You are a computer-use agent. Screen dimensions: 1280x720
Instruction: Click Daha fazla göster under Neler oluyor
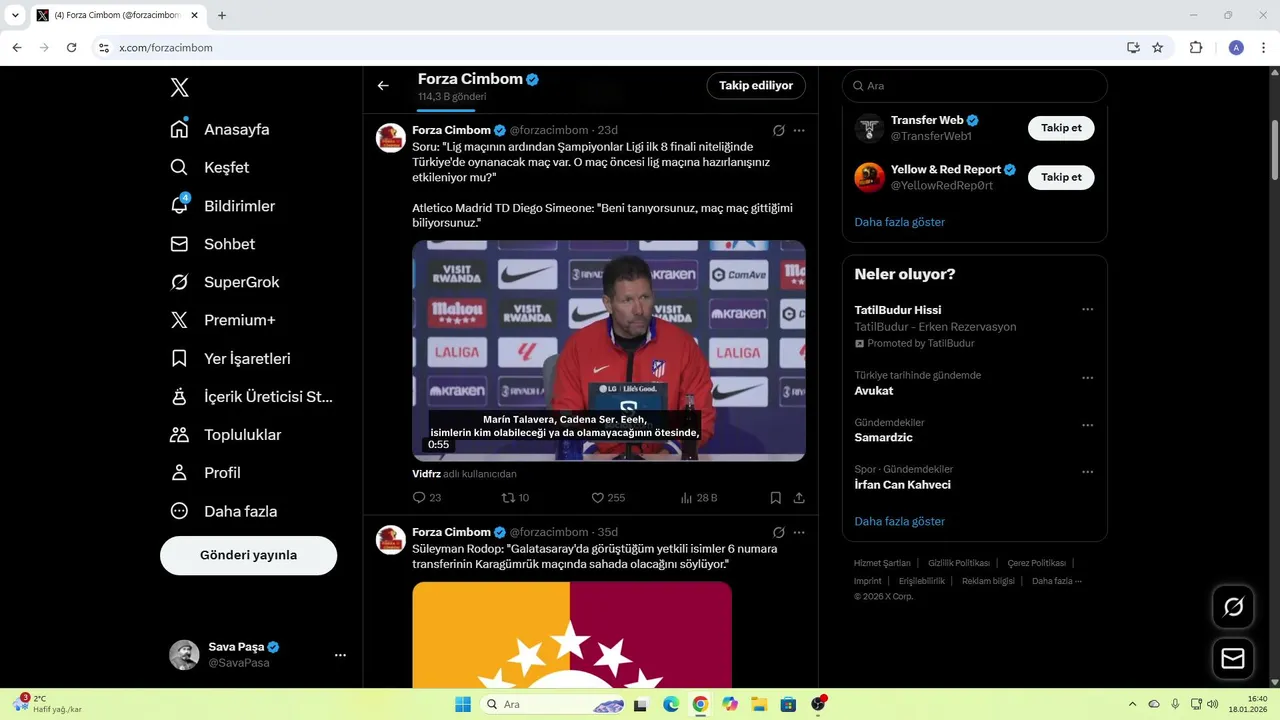(x=899, y=521)
